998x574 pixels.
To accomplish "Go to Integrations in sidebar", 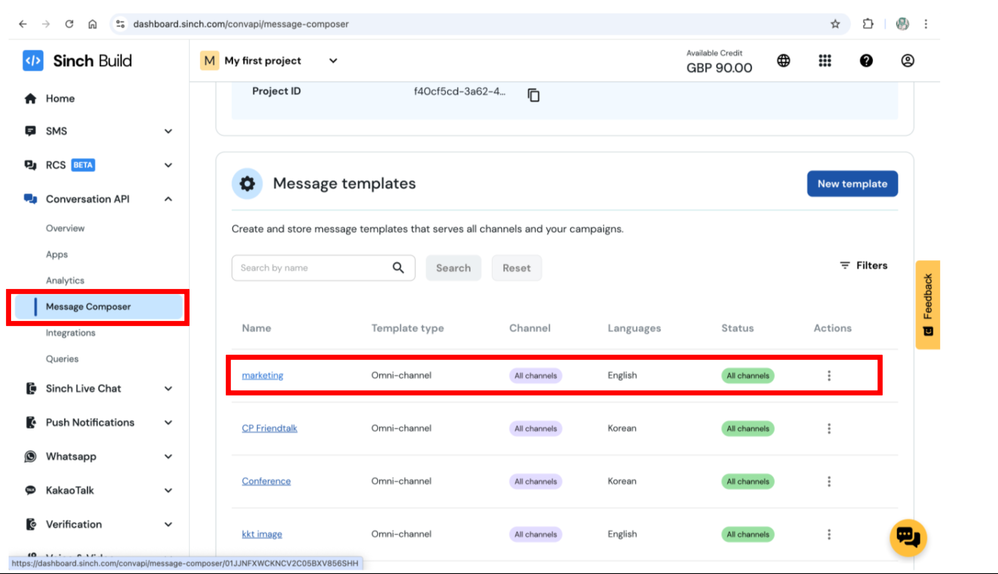I will click(x=70, y=333).
